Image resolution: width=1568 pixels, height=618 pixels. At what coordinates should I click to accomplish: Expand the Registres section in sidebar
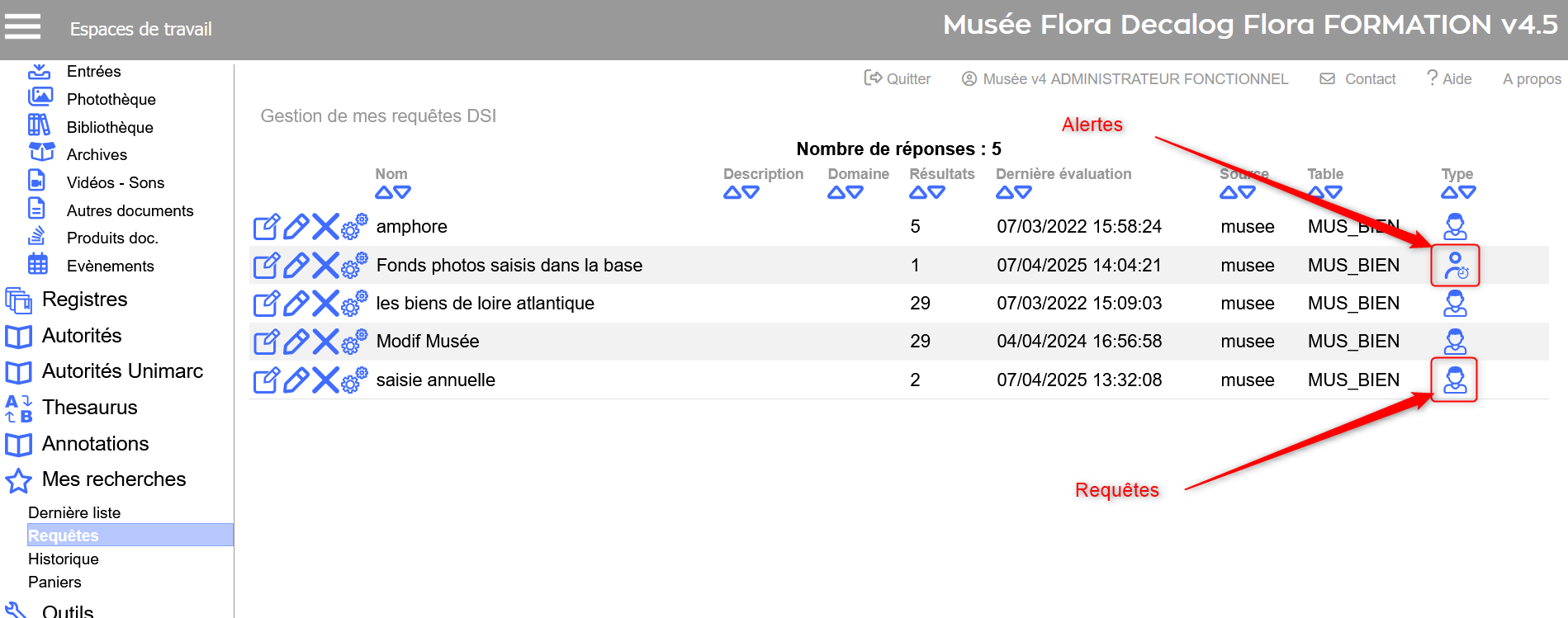pyautogui.click(x=84, y=300)
